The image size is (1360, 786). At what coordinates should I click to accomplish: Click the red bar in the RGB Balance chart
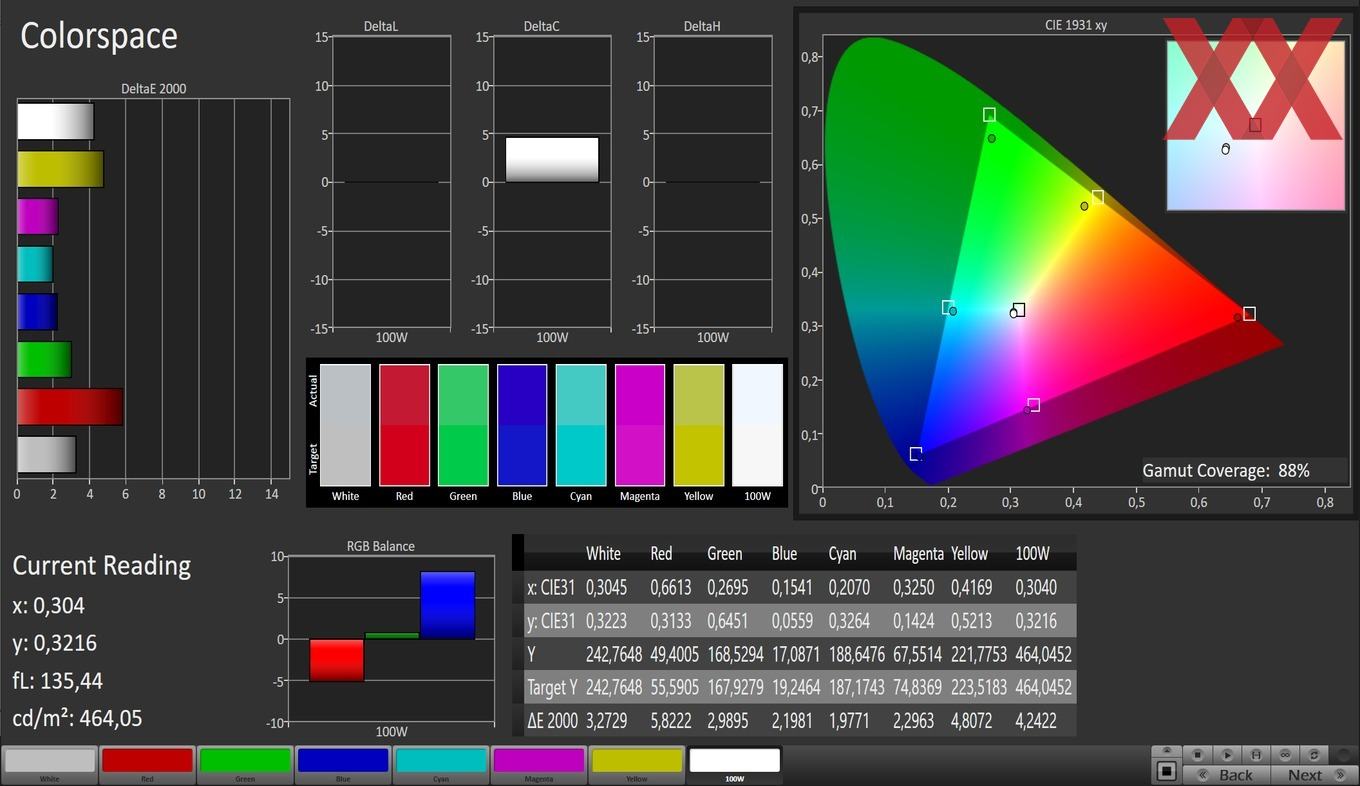click(x=337, y=660)
